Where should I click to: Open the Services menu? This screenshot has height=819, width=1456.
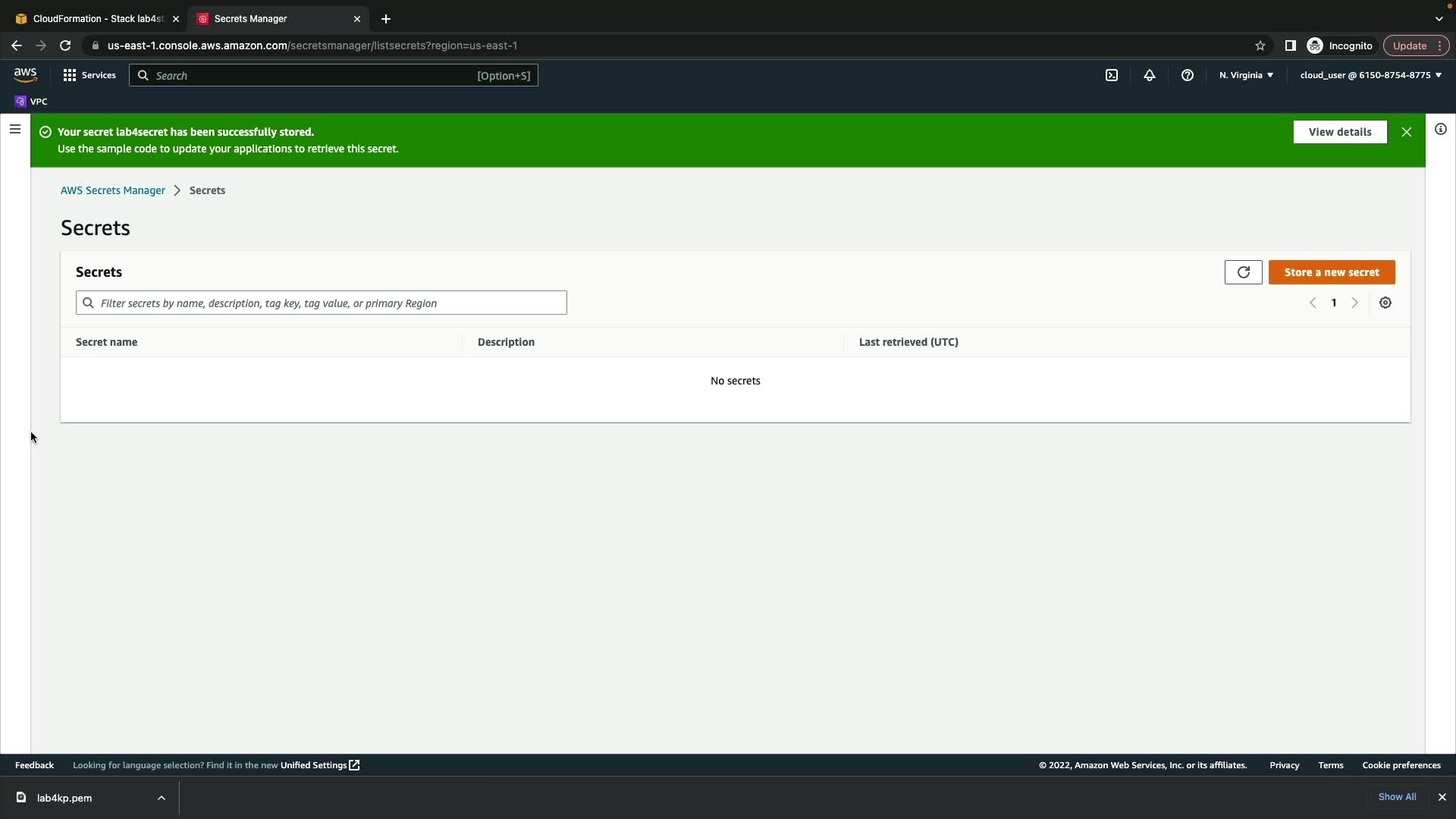pos(89,75)
